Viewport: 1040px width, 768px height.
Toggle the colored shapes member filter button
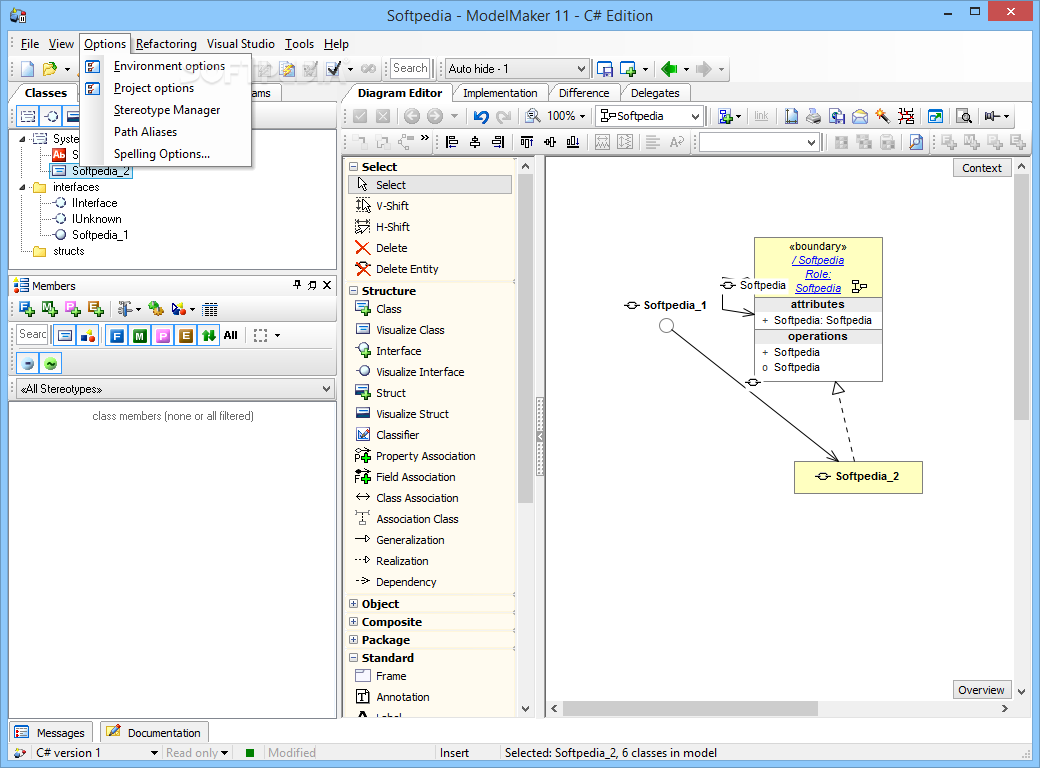(88, 336)
